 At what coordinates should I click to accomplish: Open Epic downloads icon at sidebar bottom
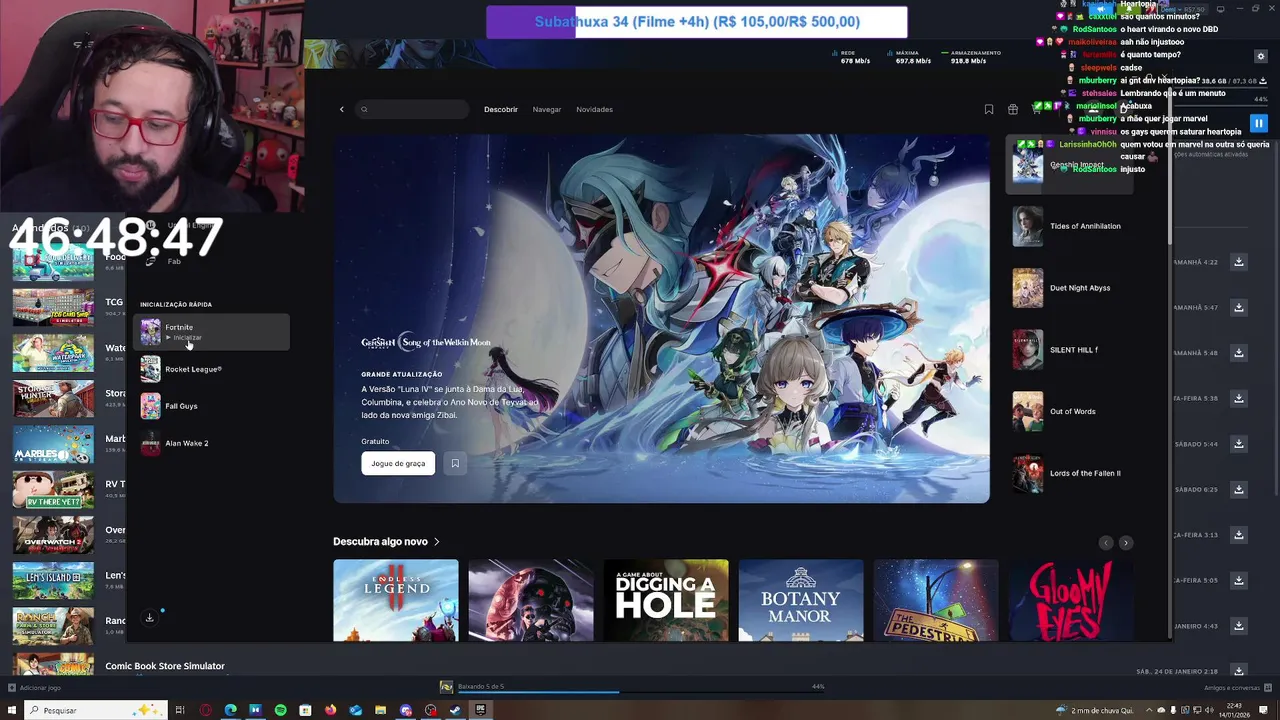150,618
